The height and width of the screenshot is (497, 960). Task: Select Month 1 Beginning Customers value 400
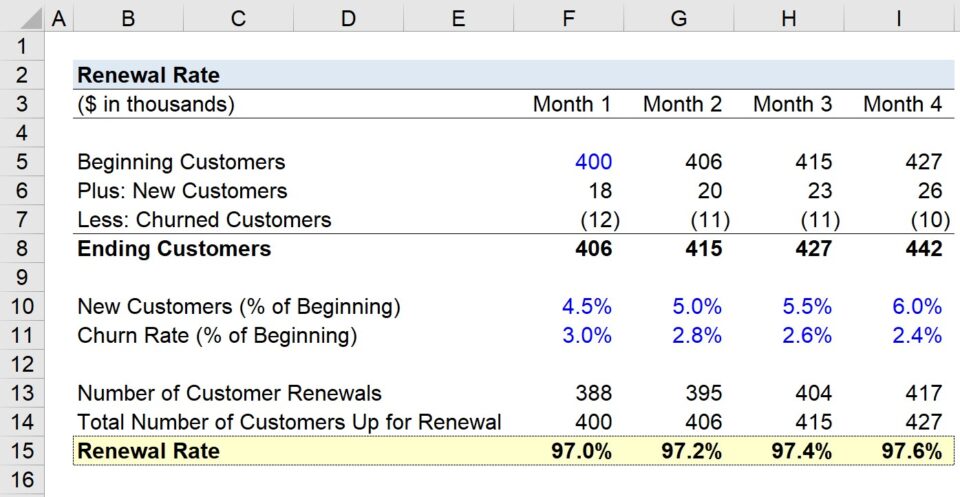pos(593,162)
